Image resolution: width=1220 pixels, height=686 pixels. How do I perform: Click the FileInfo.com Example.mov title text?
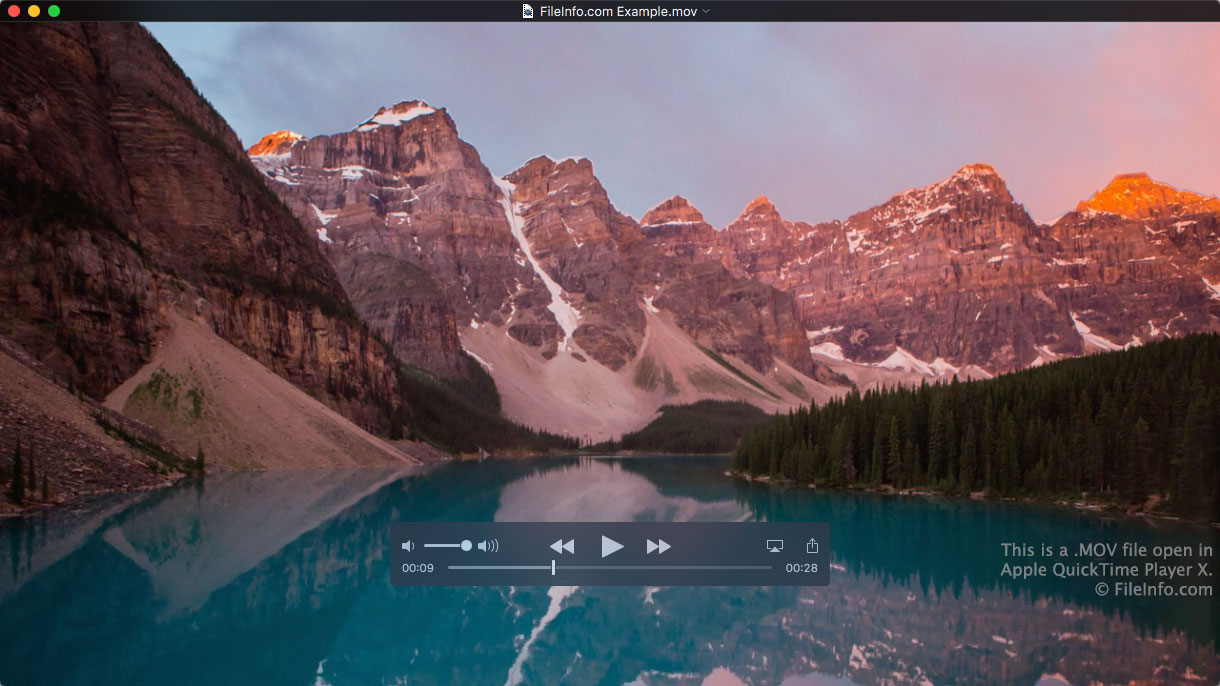pyautogui.click(x=617, y=11)
